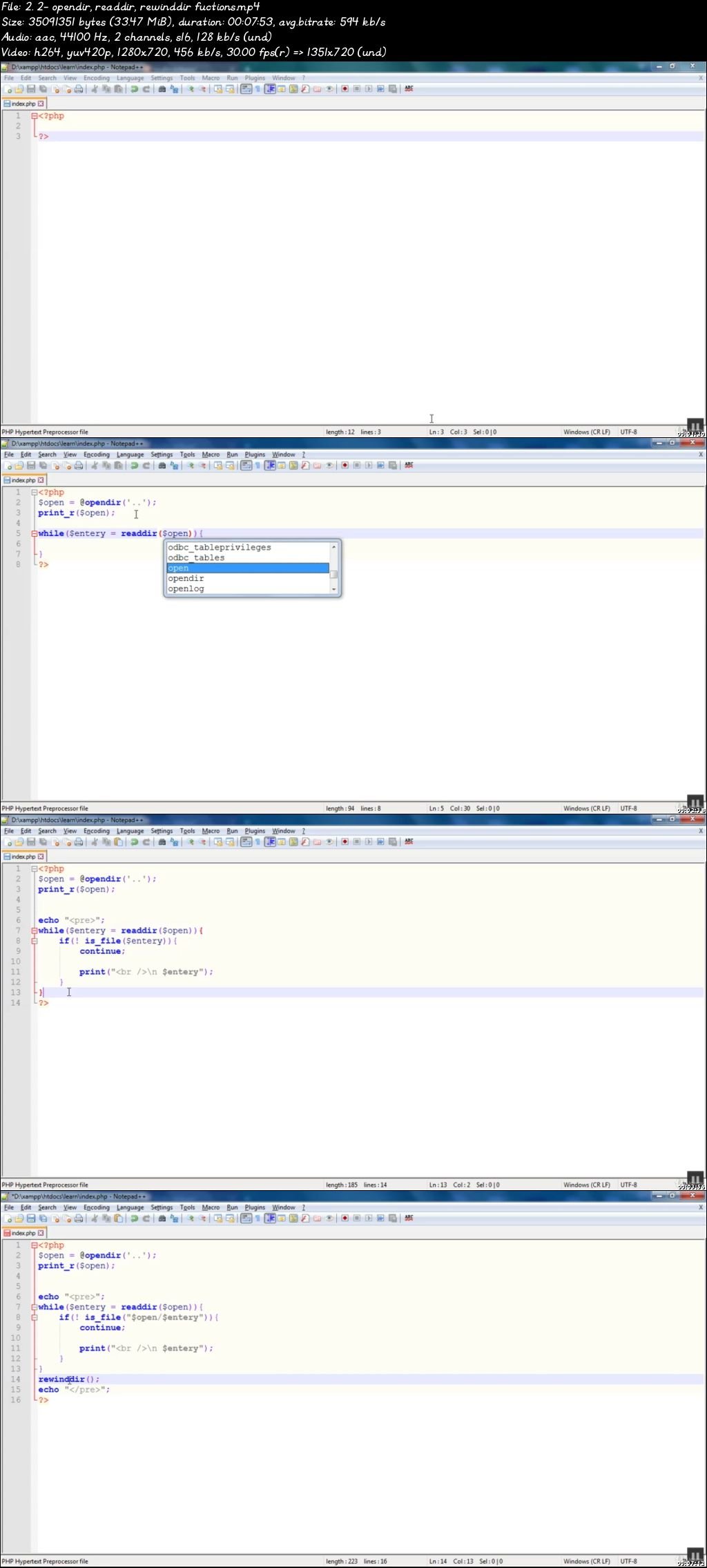Click Run Macro Multiple Times icon in bottom window
The height and width of the screenshot is (1568, 707).
380,1218
